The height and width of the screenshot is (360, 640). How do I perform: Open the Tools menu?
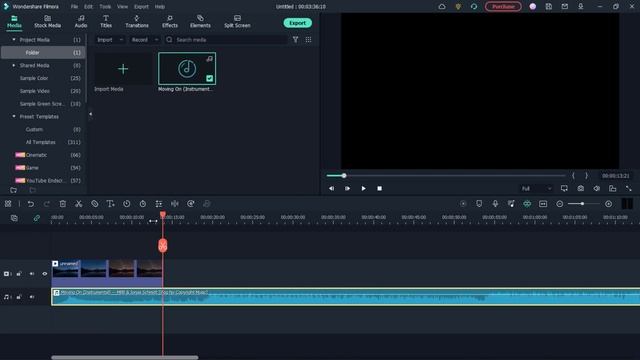105,7
